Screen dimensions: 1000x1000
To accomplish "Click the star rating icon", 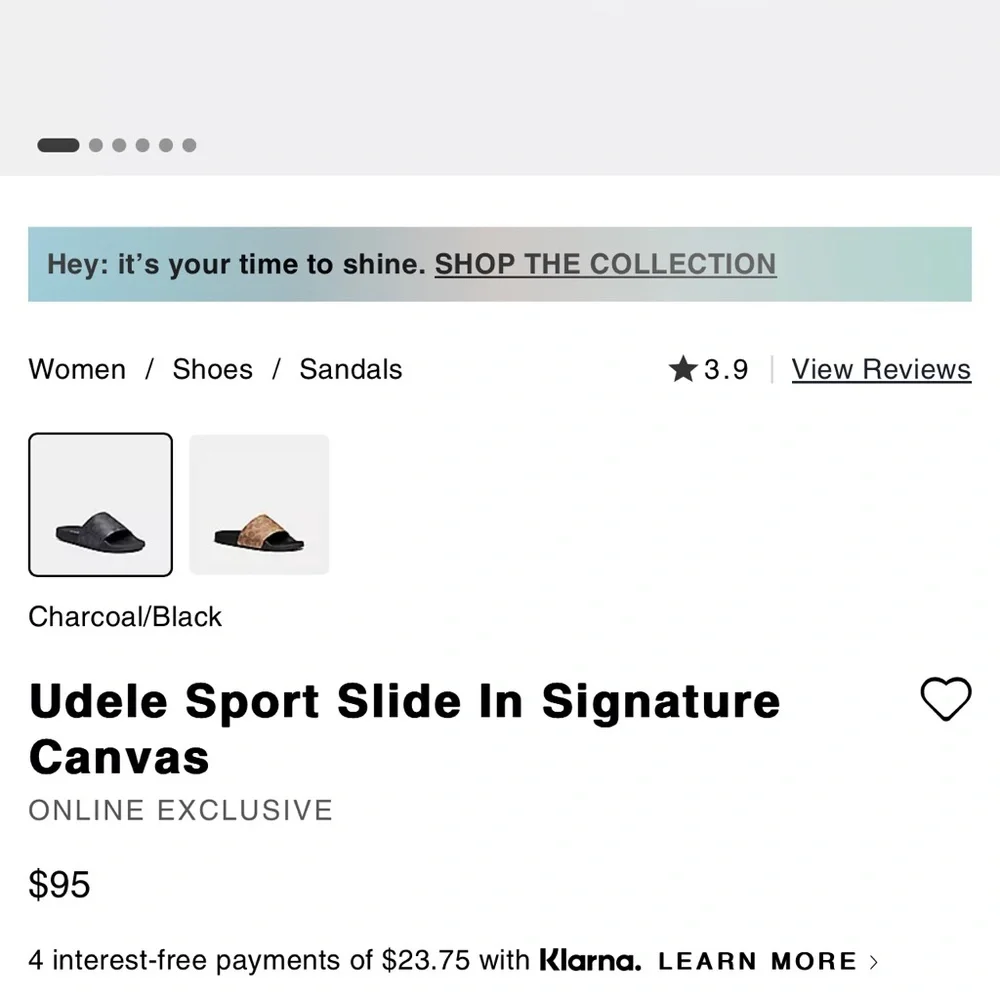I will pos(683,369).
